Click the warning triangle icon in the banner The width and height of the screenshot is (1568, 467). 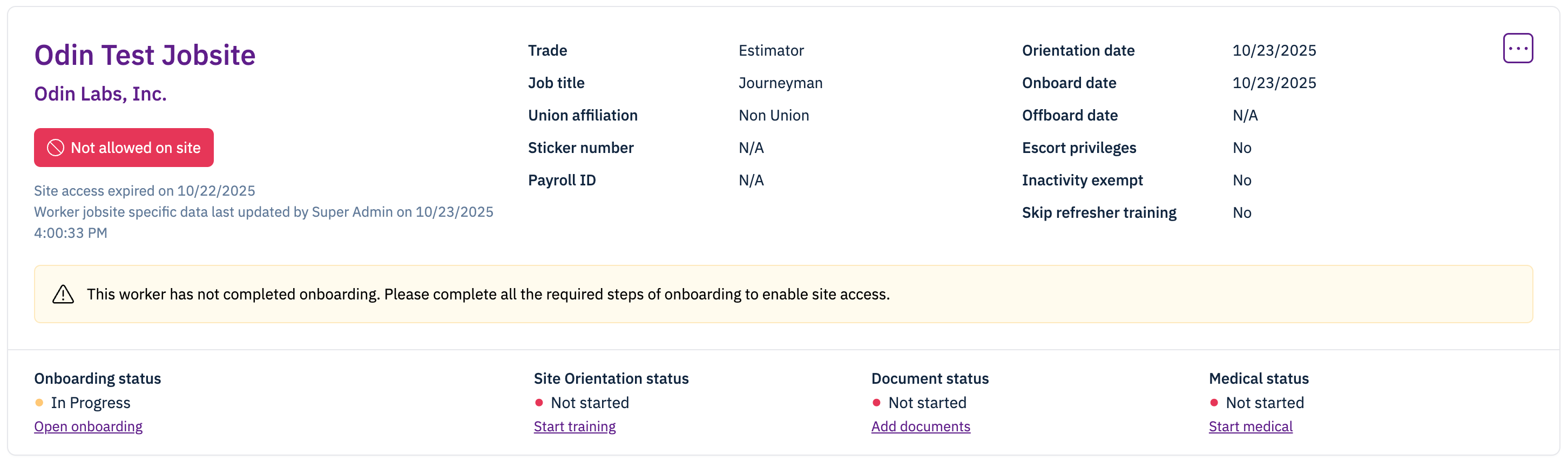63,295
